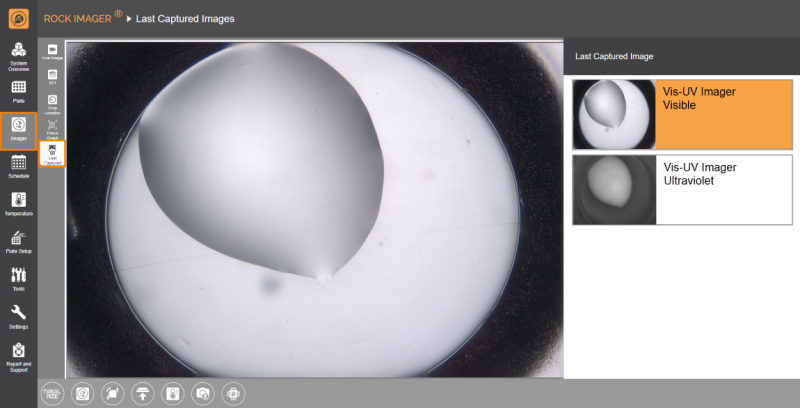Image resolution: width=800 pixels, height=408 pixels.
Task: Switch to the Live Image tab
Action: pos(52,52)
